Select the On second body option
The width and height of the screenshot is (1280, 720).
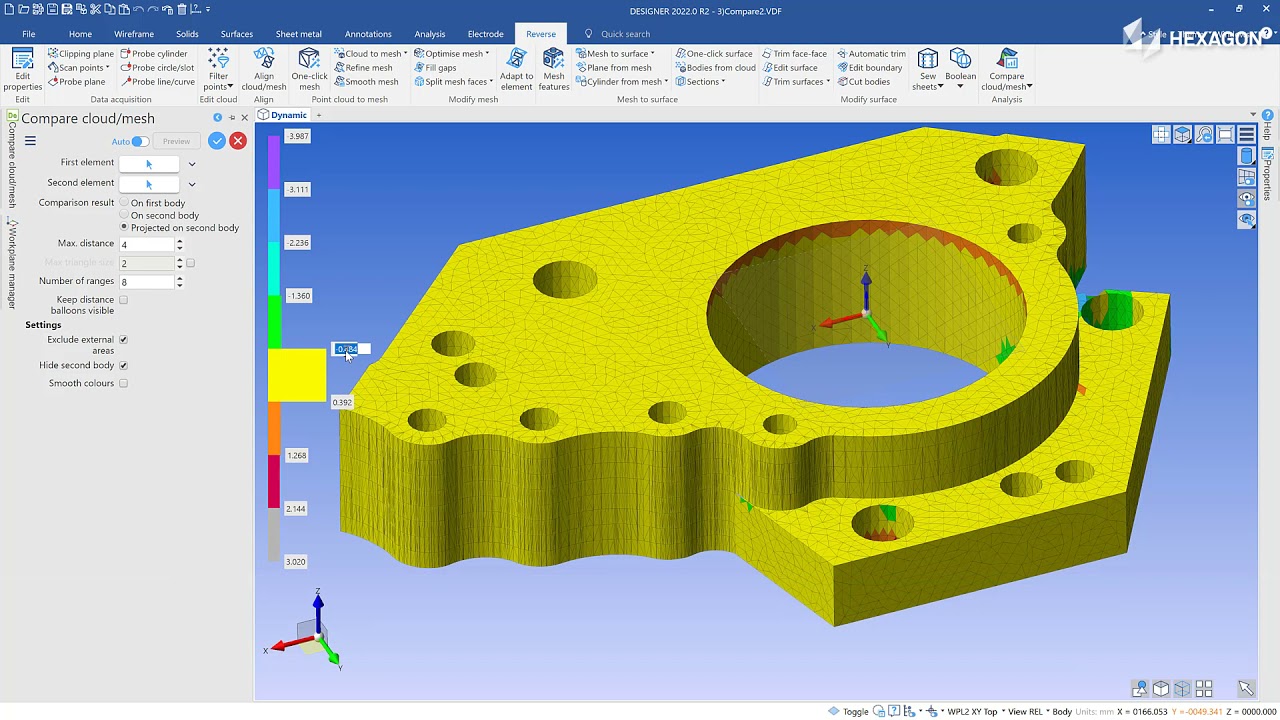coord(124,215)
